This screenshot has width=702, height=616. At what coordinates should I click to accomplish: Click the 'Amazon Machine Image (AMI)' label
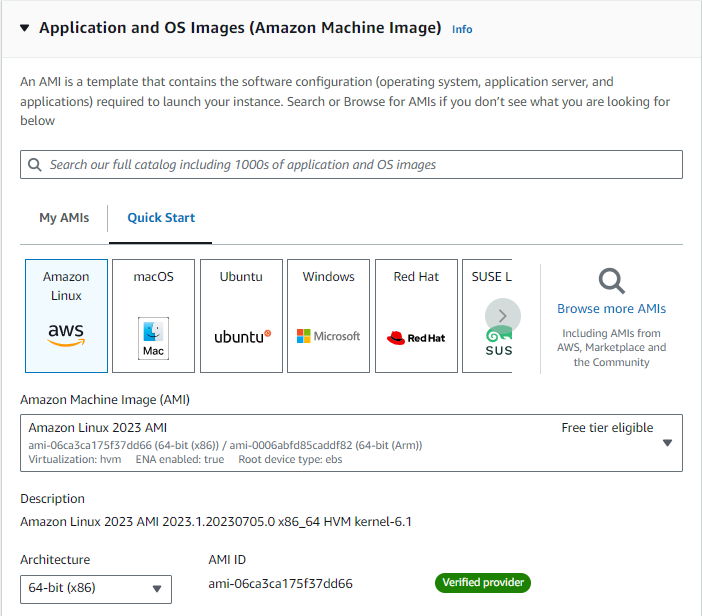pos(105,399)
